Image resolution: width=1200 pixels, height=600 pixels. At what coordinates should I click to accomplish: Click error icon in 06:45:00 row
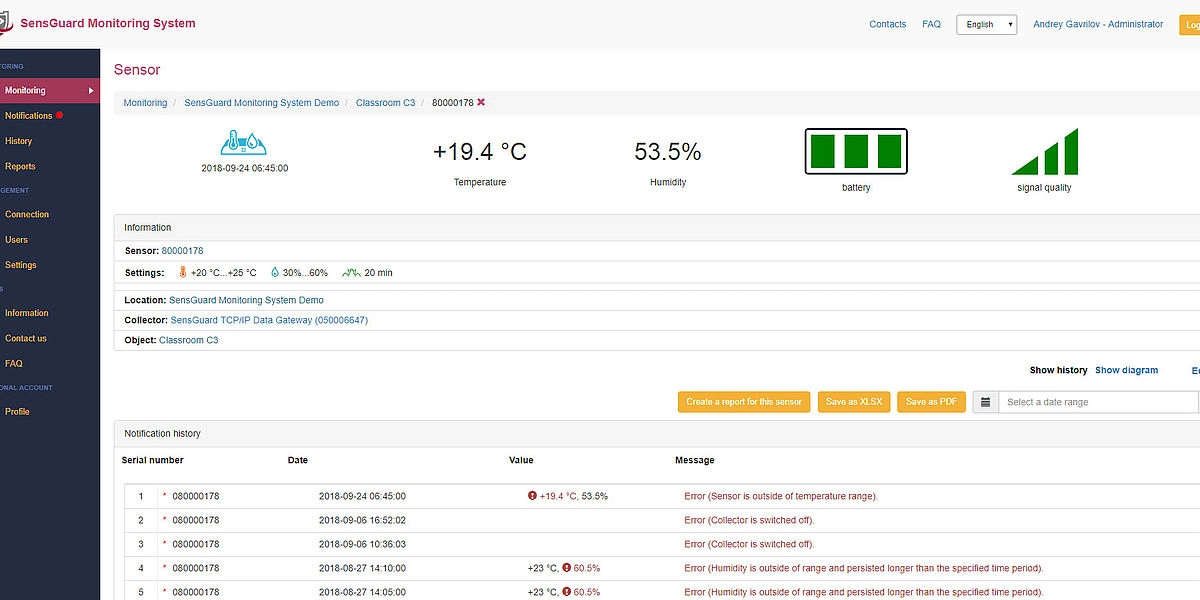(x=532, y=495)
